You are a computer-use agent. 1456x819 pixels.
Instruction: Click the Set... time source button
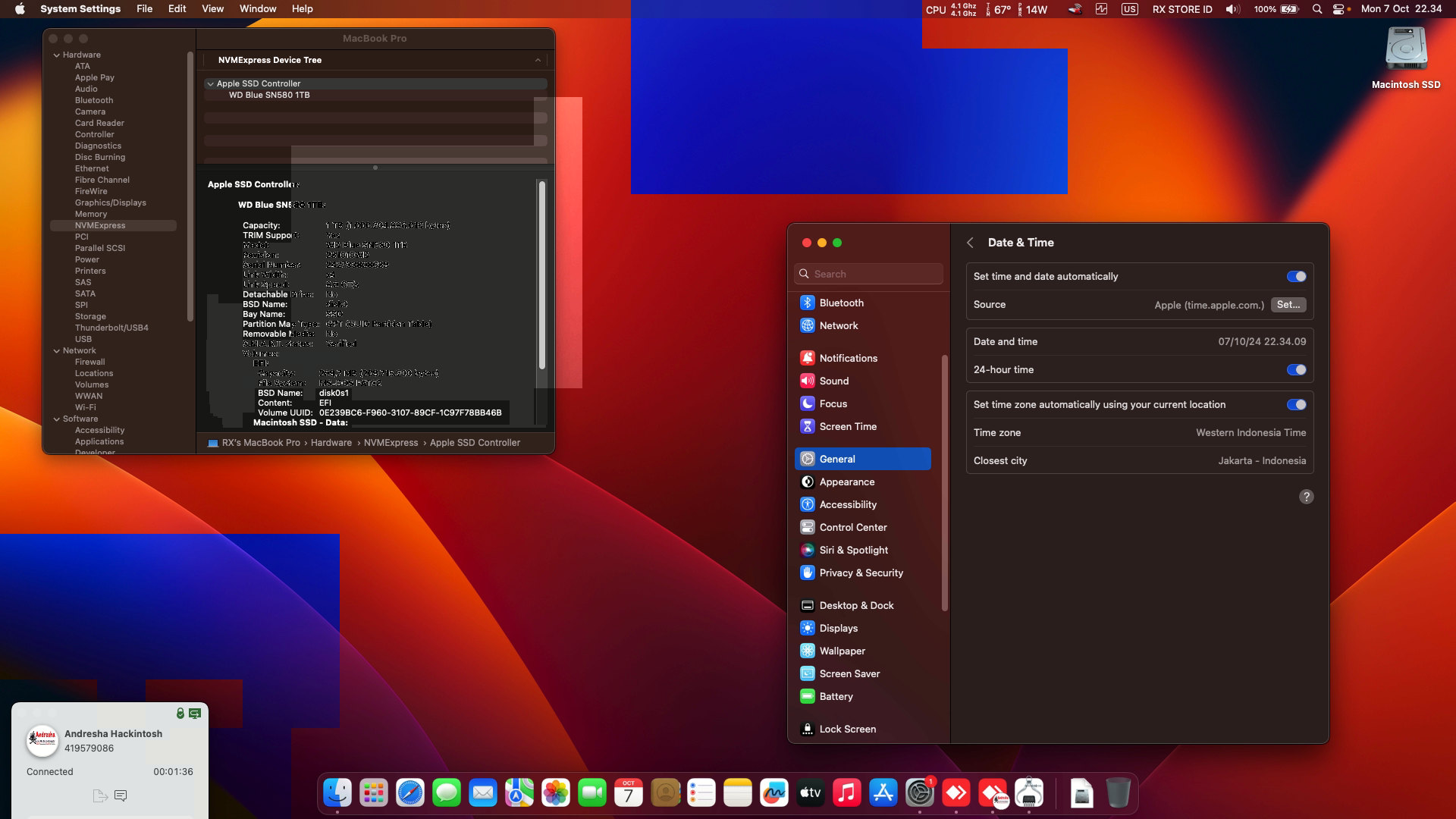point(1288,305)
